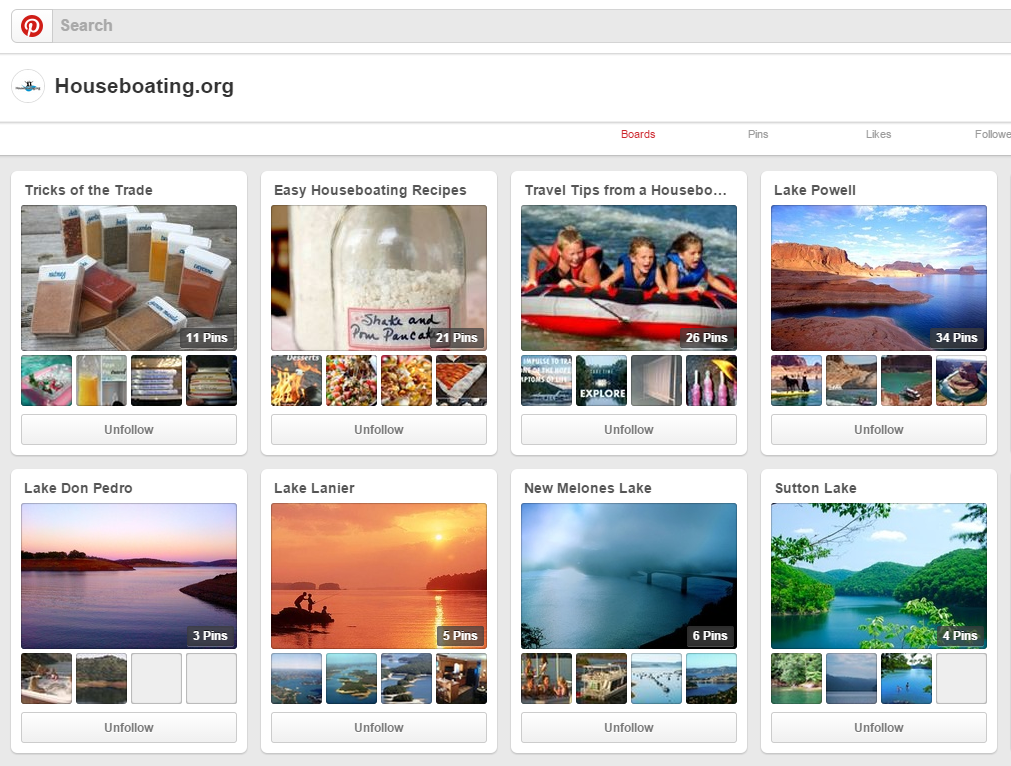The height and width of the screenshot is (766, 1011).
Task: Open the first aerial islands pin in Lake Lanier
Action: pos(297,678)
